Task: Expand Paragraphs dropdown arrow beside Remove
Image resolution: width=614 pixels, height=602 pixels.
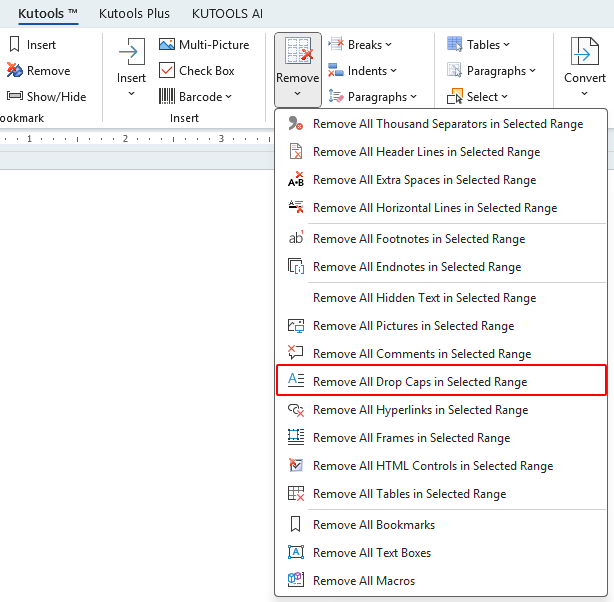Action: click(x=414, y=97)
